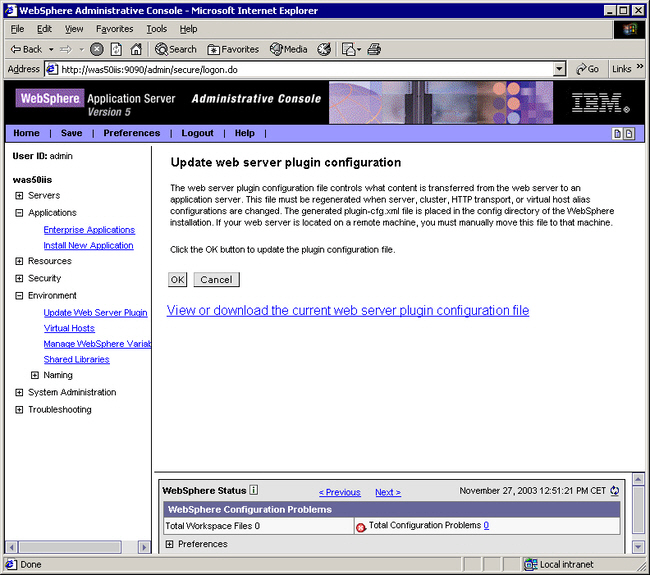The image size is (650, 575).
Task: Click the WebSphere Status info icon
Action: click(254, 490)
